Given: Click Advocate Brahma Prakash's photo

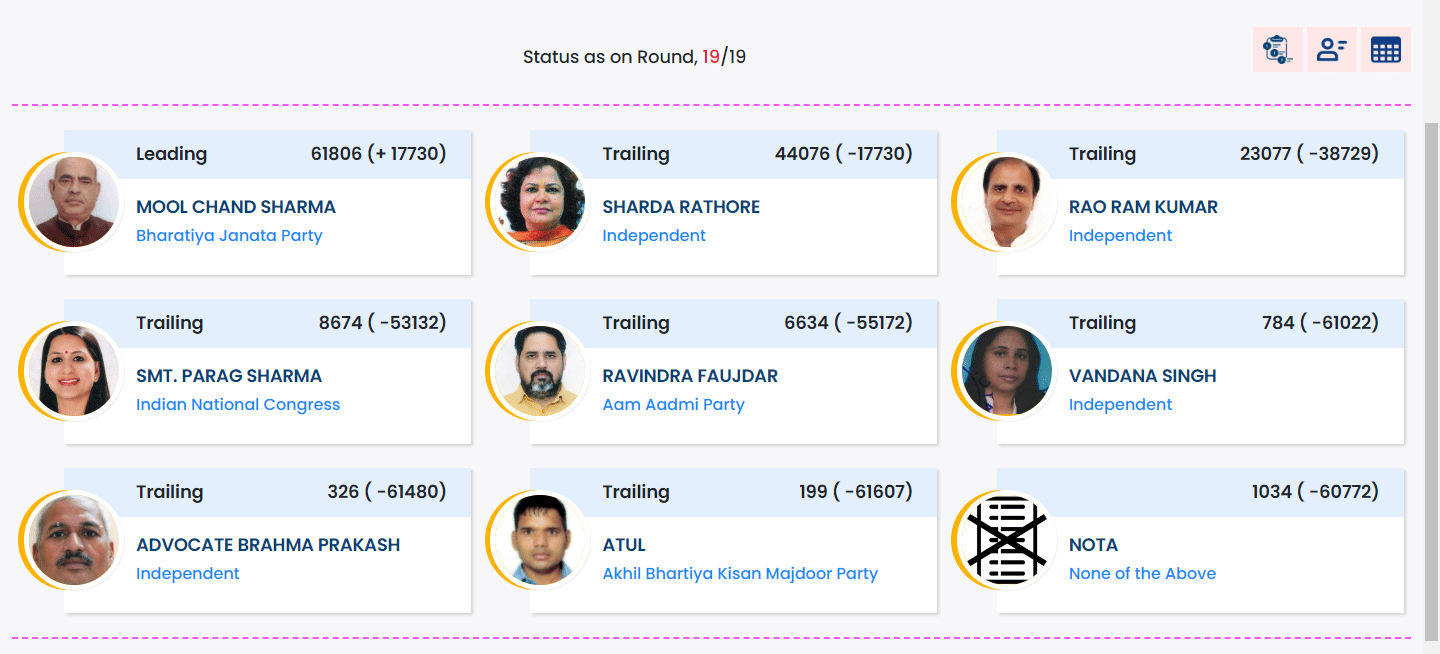Looking at the screenshot, I should pos(72,540).
